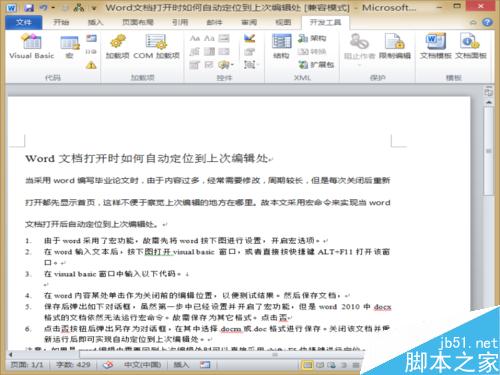Insert Drop-Down List content control
The width and height of the screenshot is (500, 375).
pos(224,51)
